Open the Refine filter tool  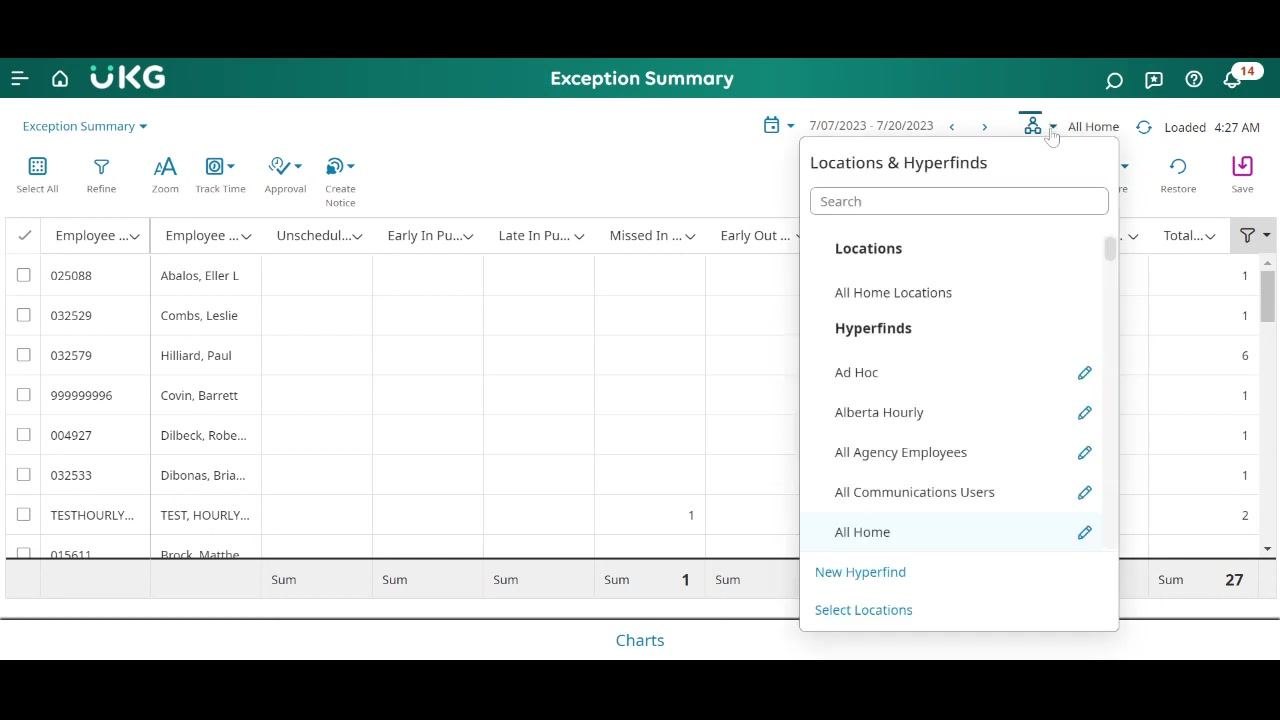point(101,166)
